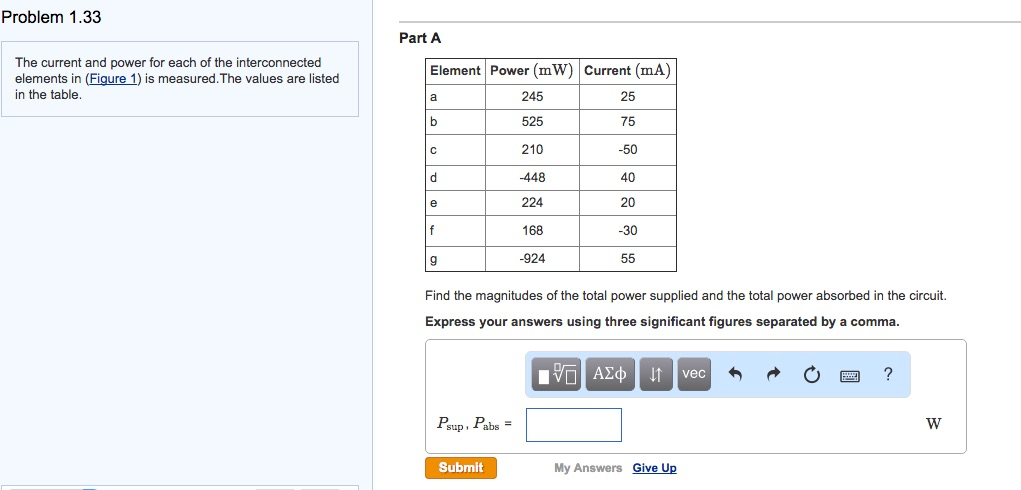
Task: Click the Psup, Pabs answer input box
Action: click(x=573, y=424)
